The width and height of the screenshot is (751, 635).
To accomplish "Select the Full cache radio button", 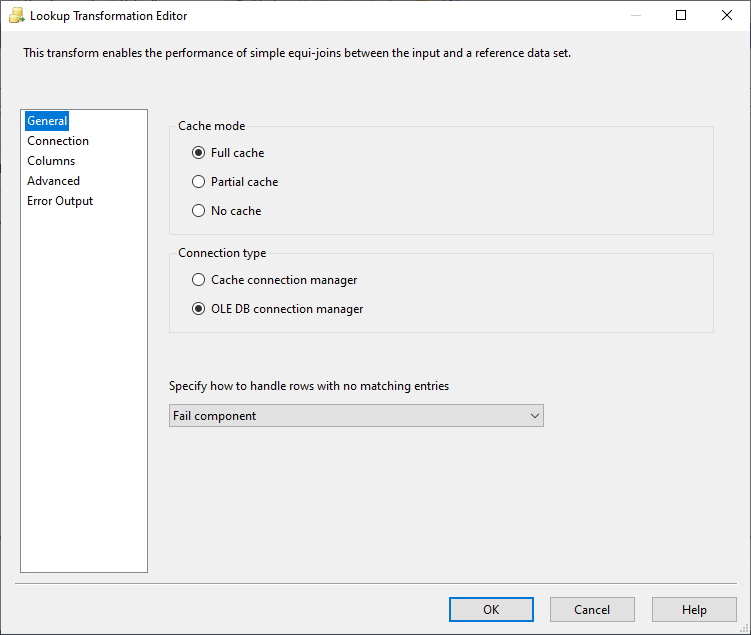I will 199,153.
